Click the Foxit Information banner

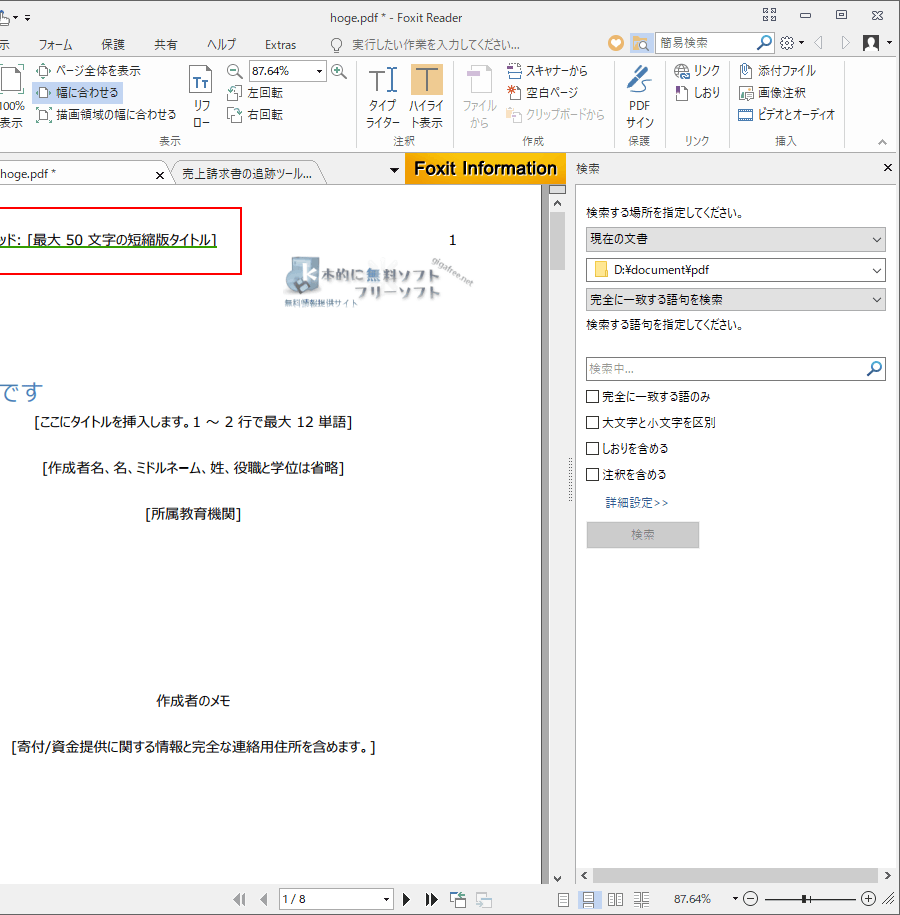click(x=486, y=169)
